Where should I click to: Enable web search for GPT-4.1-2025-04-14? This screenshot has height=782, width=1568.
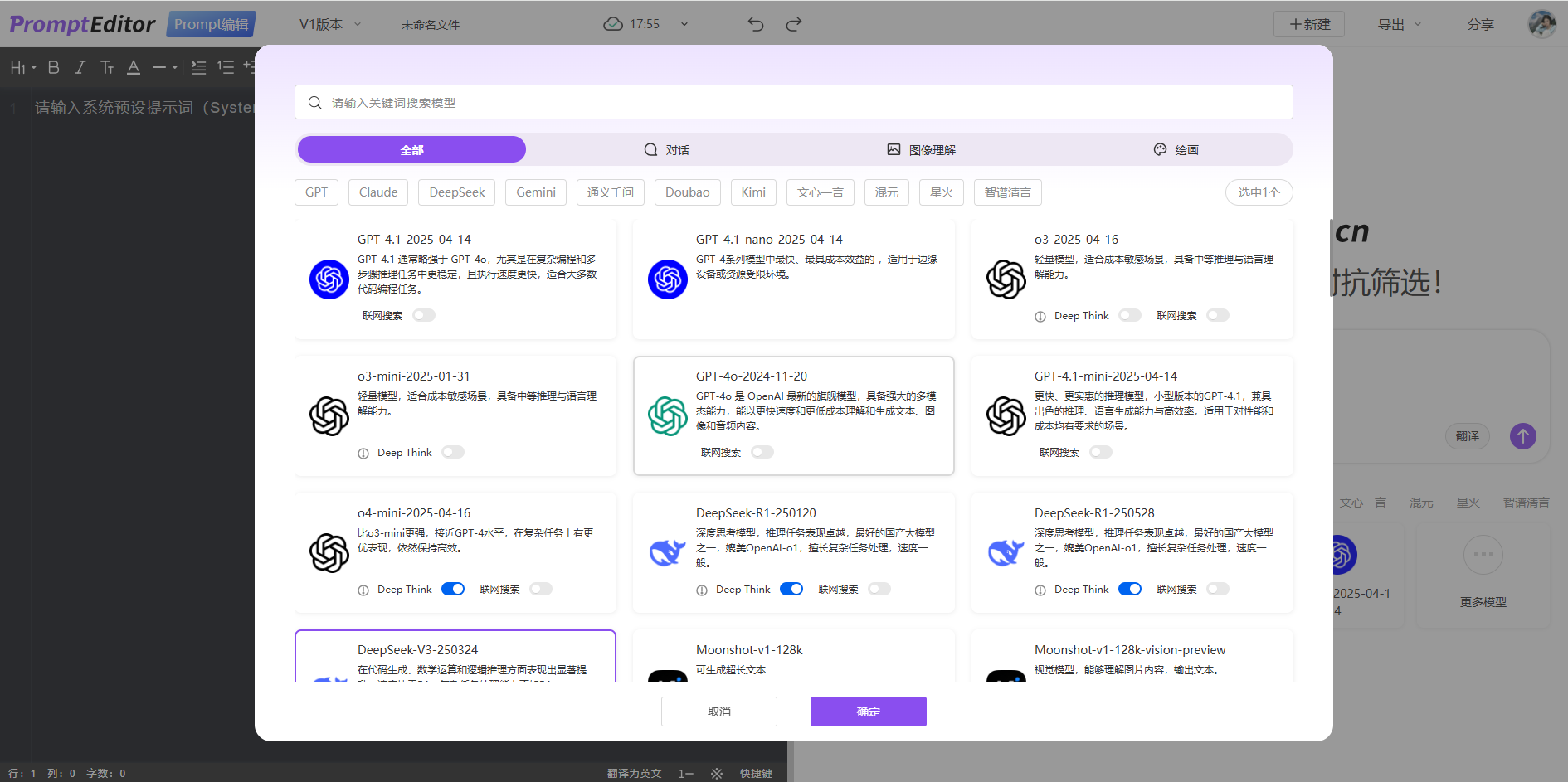424,315
